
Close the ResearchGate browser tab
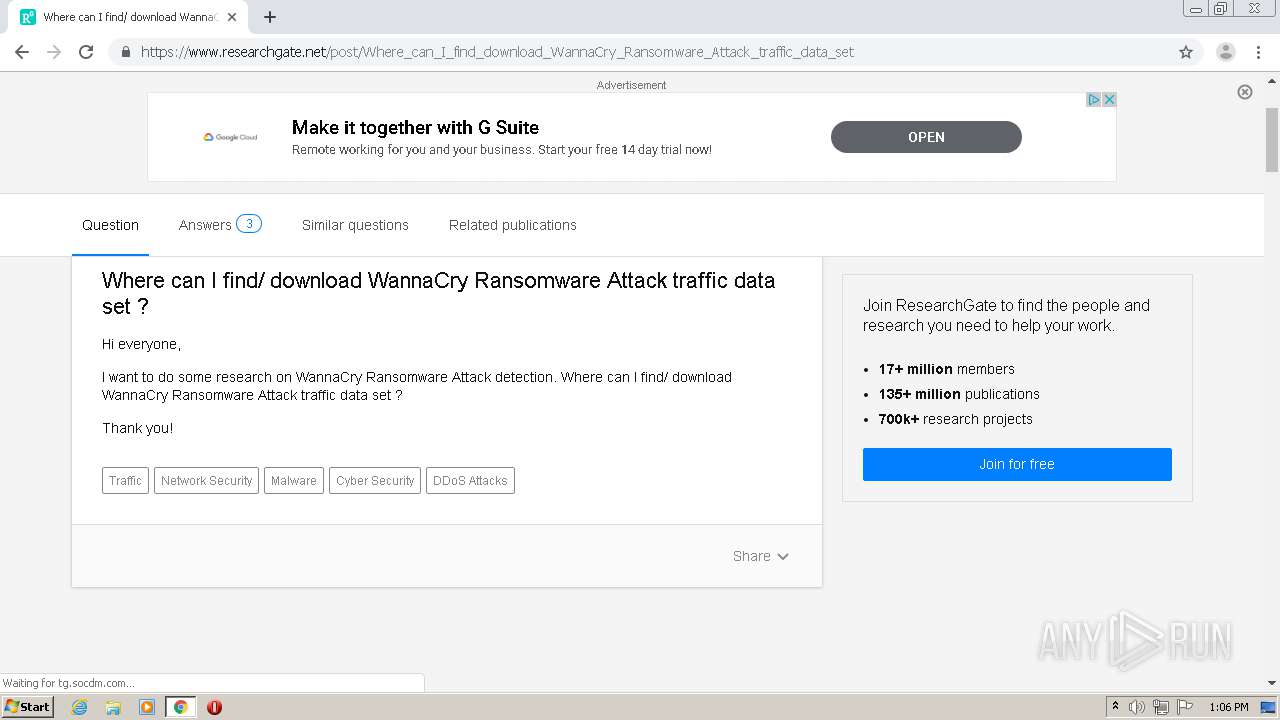[x=232, y=17]
